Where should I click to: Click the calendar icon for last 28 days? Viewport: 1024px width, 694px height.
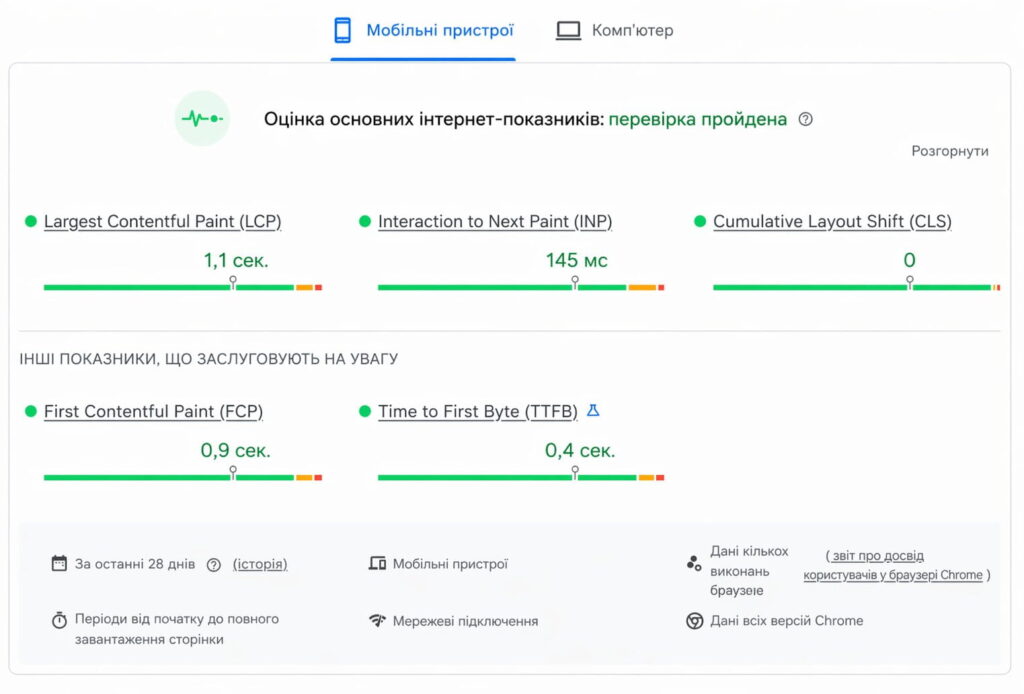tap(59, 564)
